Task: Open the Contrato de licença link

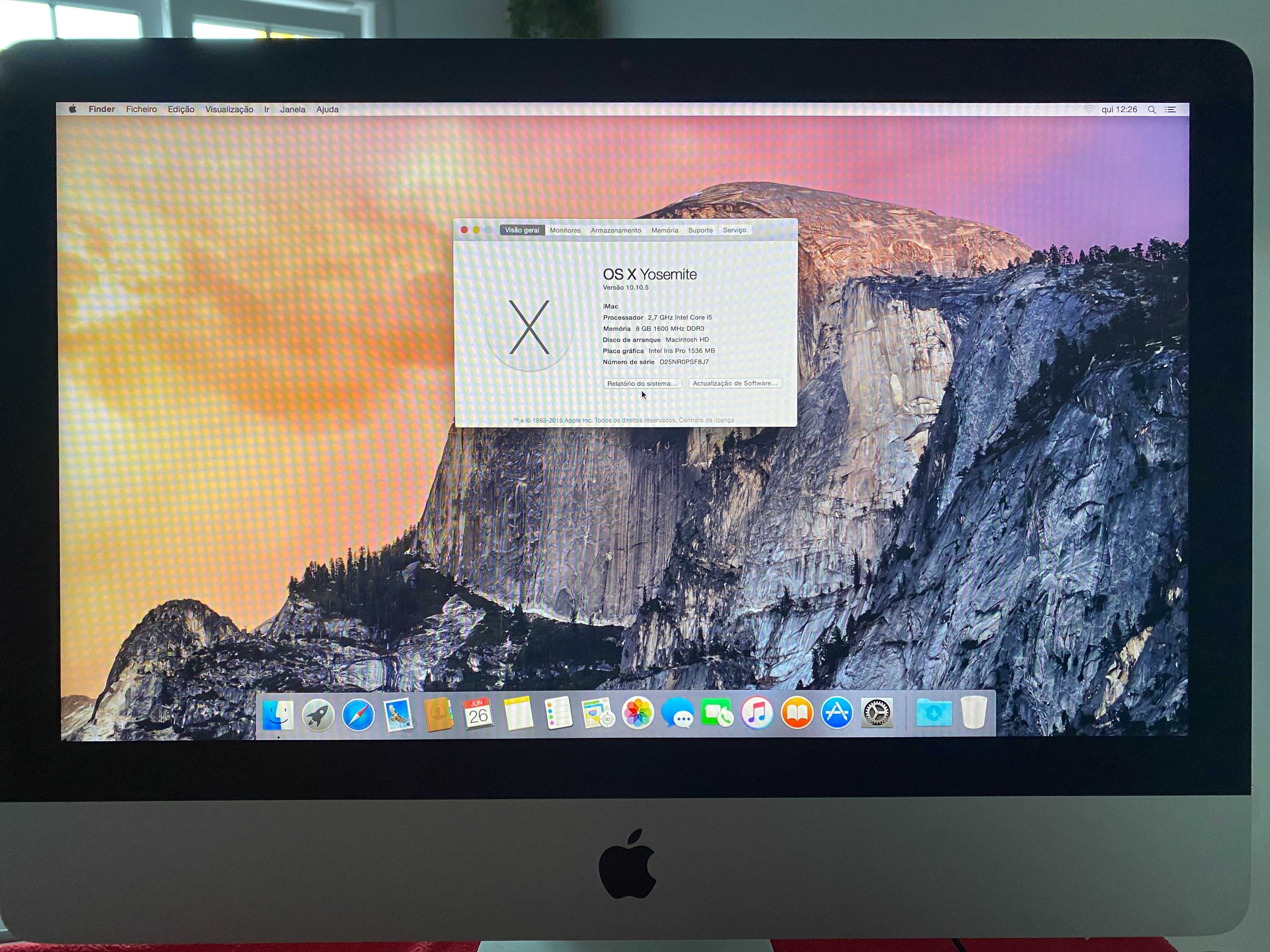Action: pyautogui.click(x=706, y=420)
